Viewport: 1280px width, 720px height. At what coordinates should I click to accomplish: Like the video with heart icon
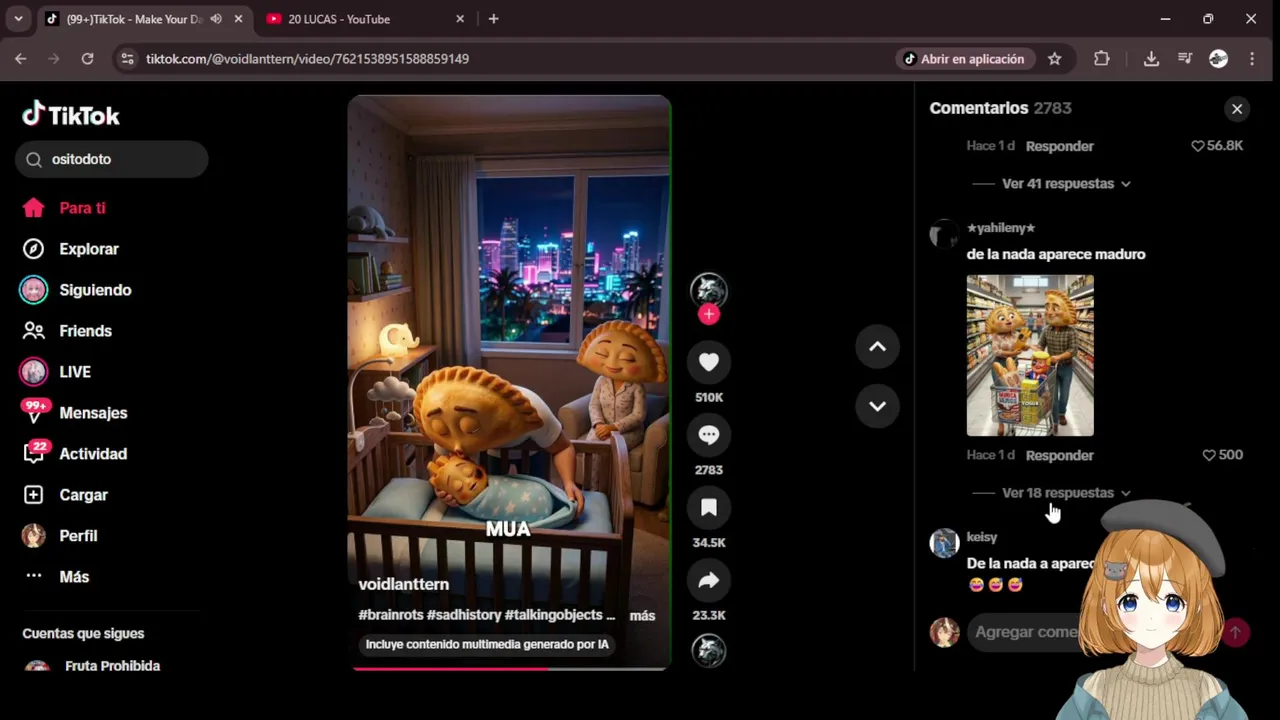pyautogui.click(x=709, y=362)
